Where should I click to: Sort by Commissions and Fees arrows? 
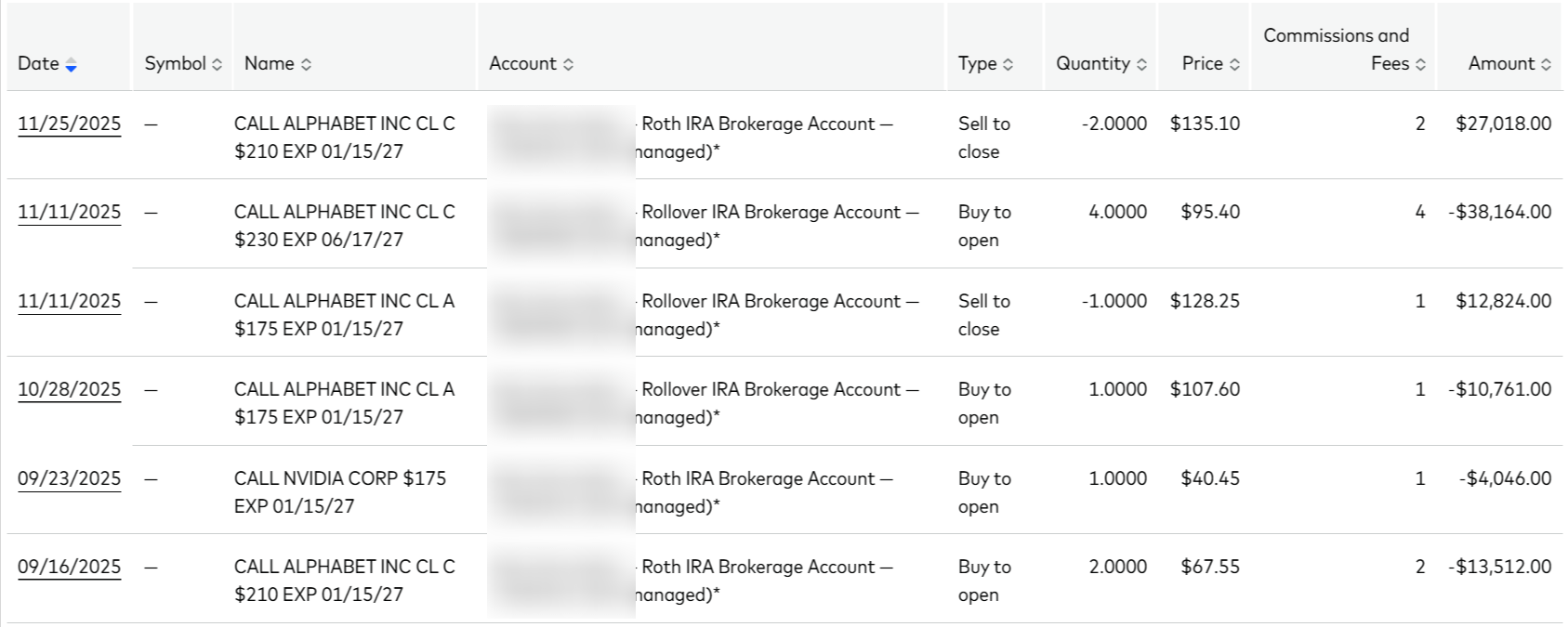(1420, 64)
